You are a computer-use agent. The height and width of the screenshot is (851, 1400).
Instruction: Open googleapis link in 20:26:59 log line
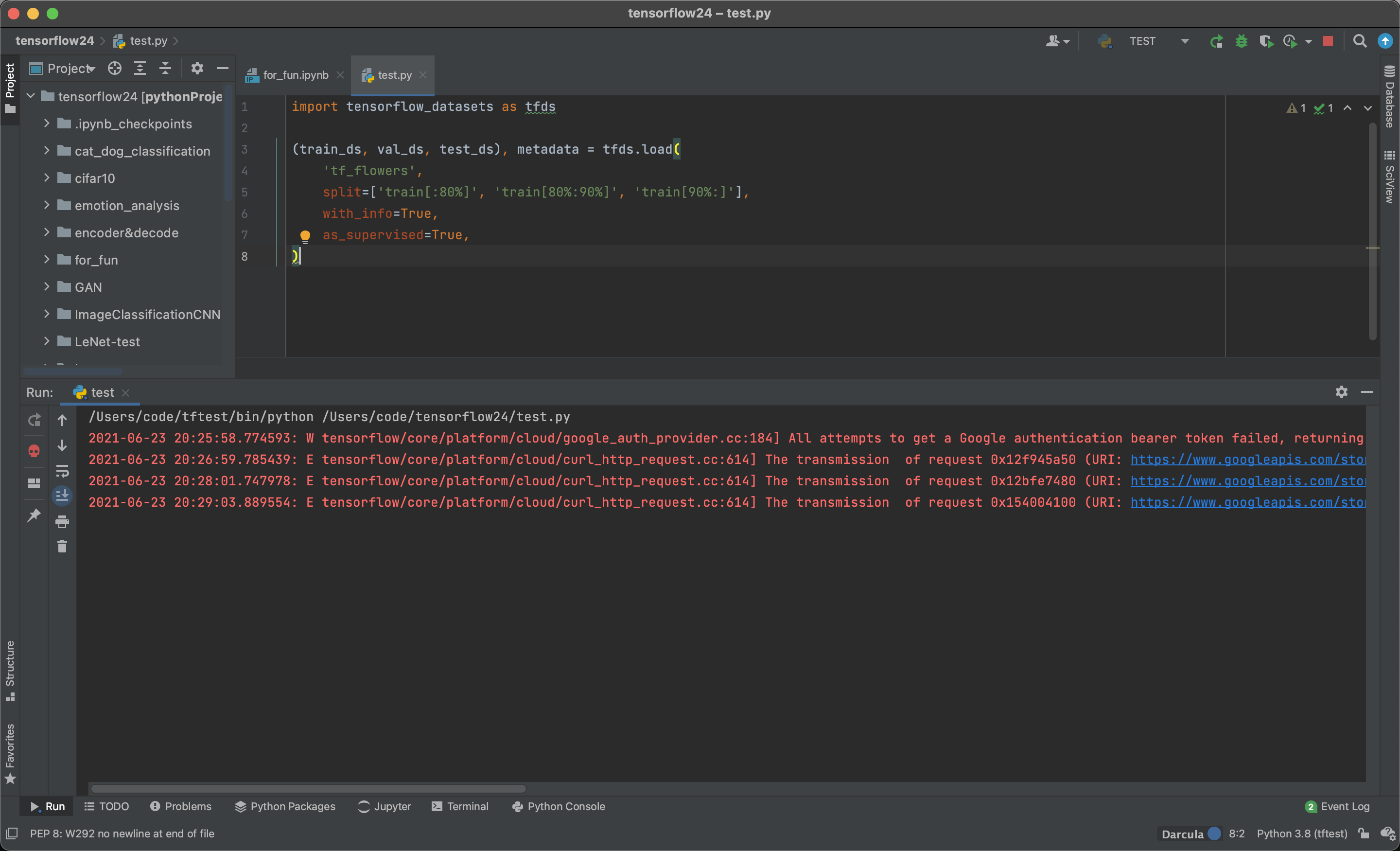[1248, 460]
